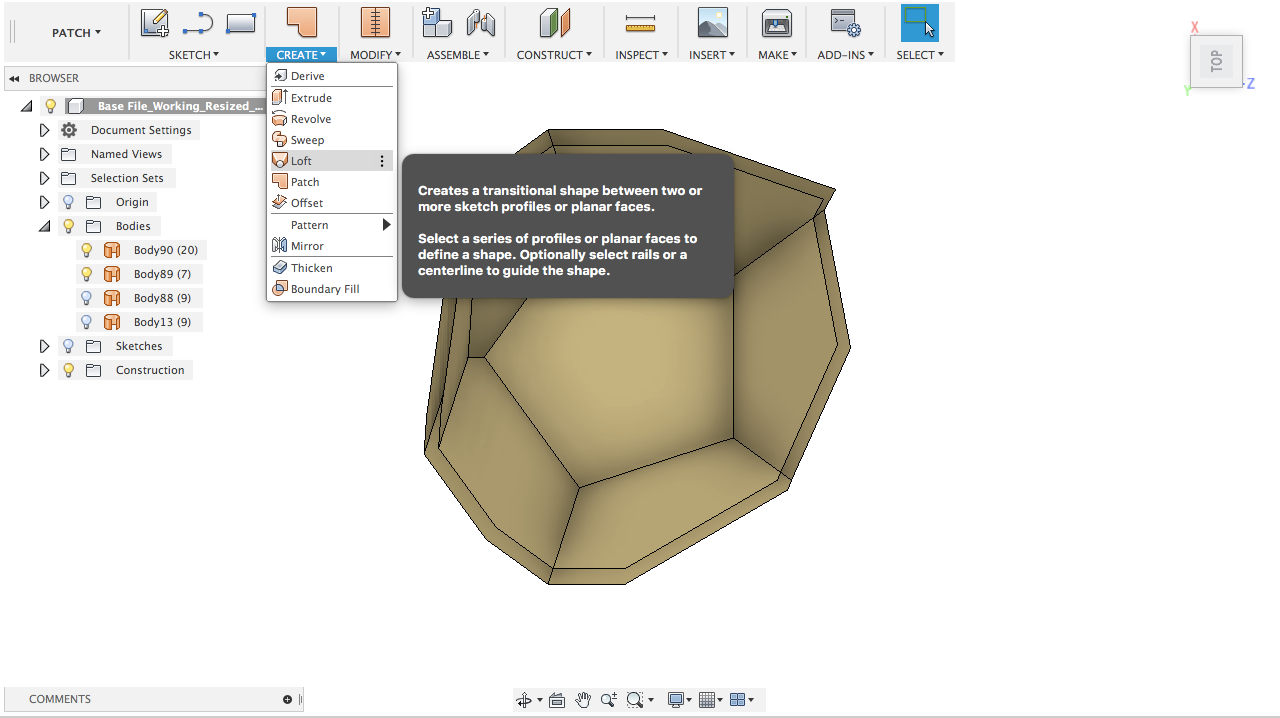Pick the sketch Rectangle tool icon
The image size is (1280, 718).
point(241,23)
